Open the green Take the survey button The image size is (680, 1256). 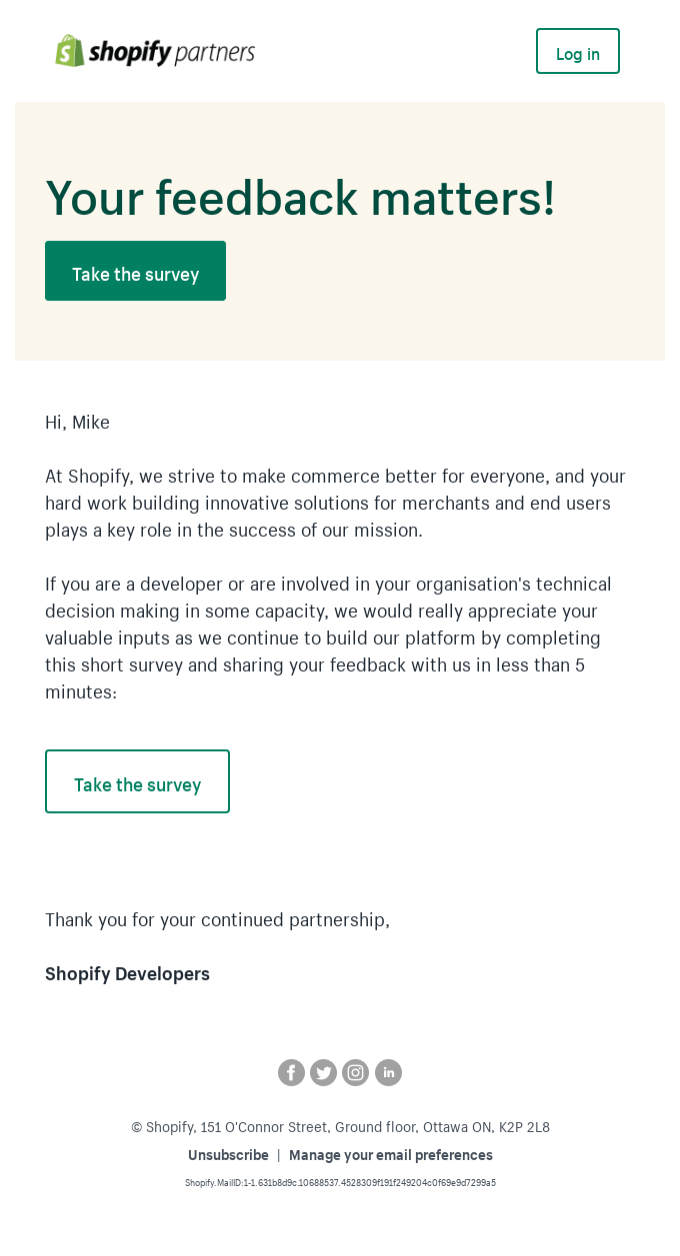pyautogui.click(x=135, y=270)
